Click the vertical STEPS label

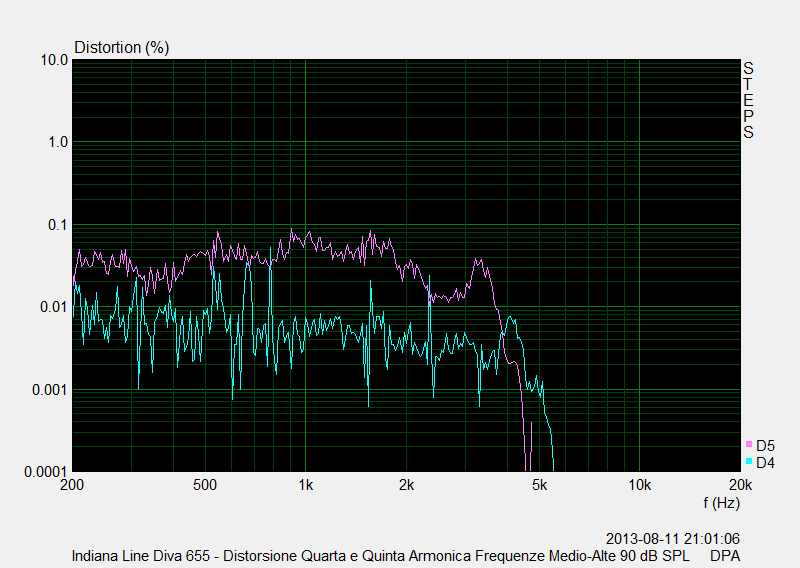pyautogui.click(x=748, y=101)
